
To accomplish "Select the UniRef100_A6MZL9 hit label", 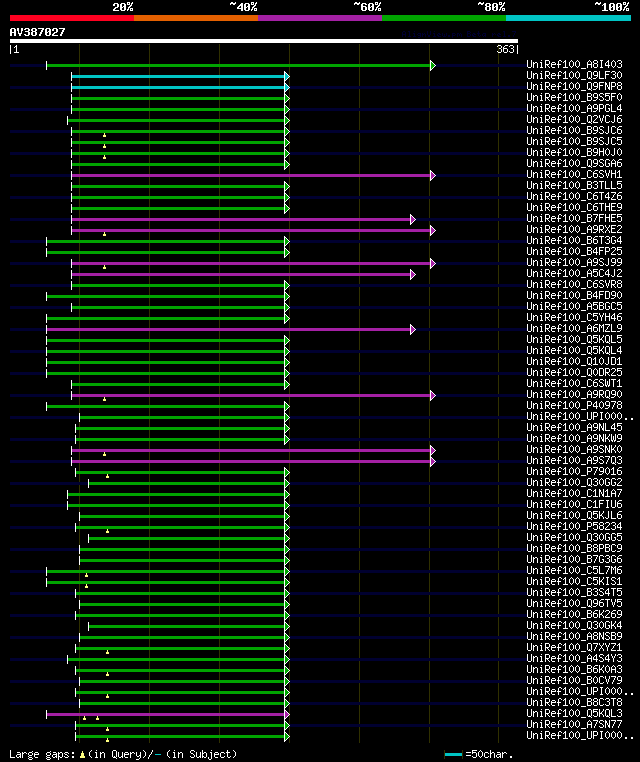I will click(x=574, y=328).
